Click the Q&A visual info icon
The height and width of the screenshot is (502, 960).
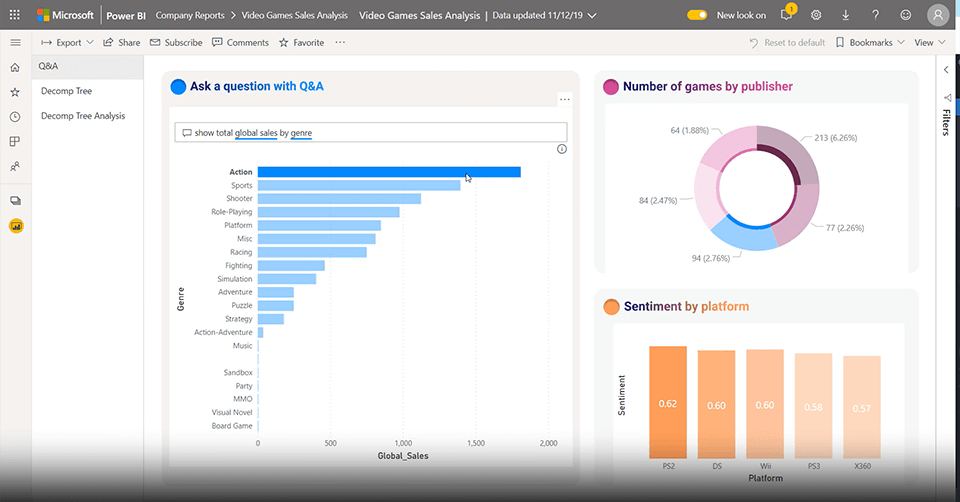(561, 149)
